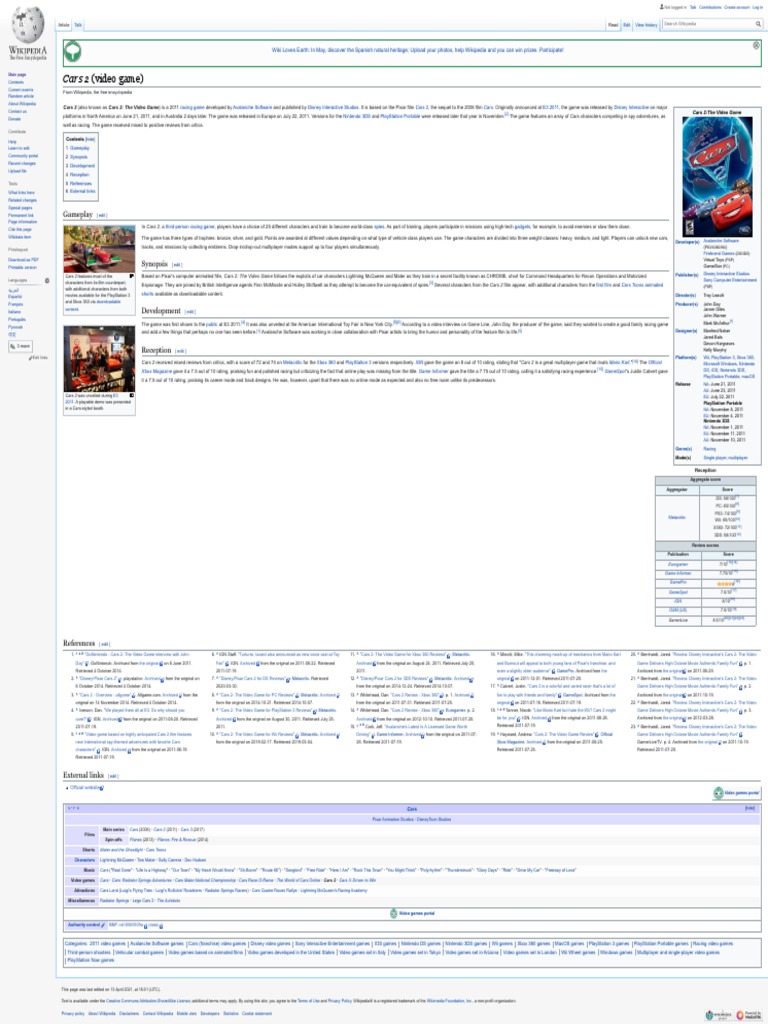Image resolution: width=768 pixels, height=1024 pixels.
Task: Open Random article in sidebar
Action: [x=20, y=97]
